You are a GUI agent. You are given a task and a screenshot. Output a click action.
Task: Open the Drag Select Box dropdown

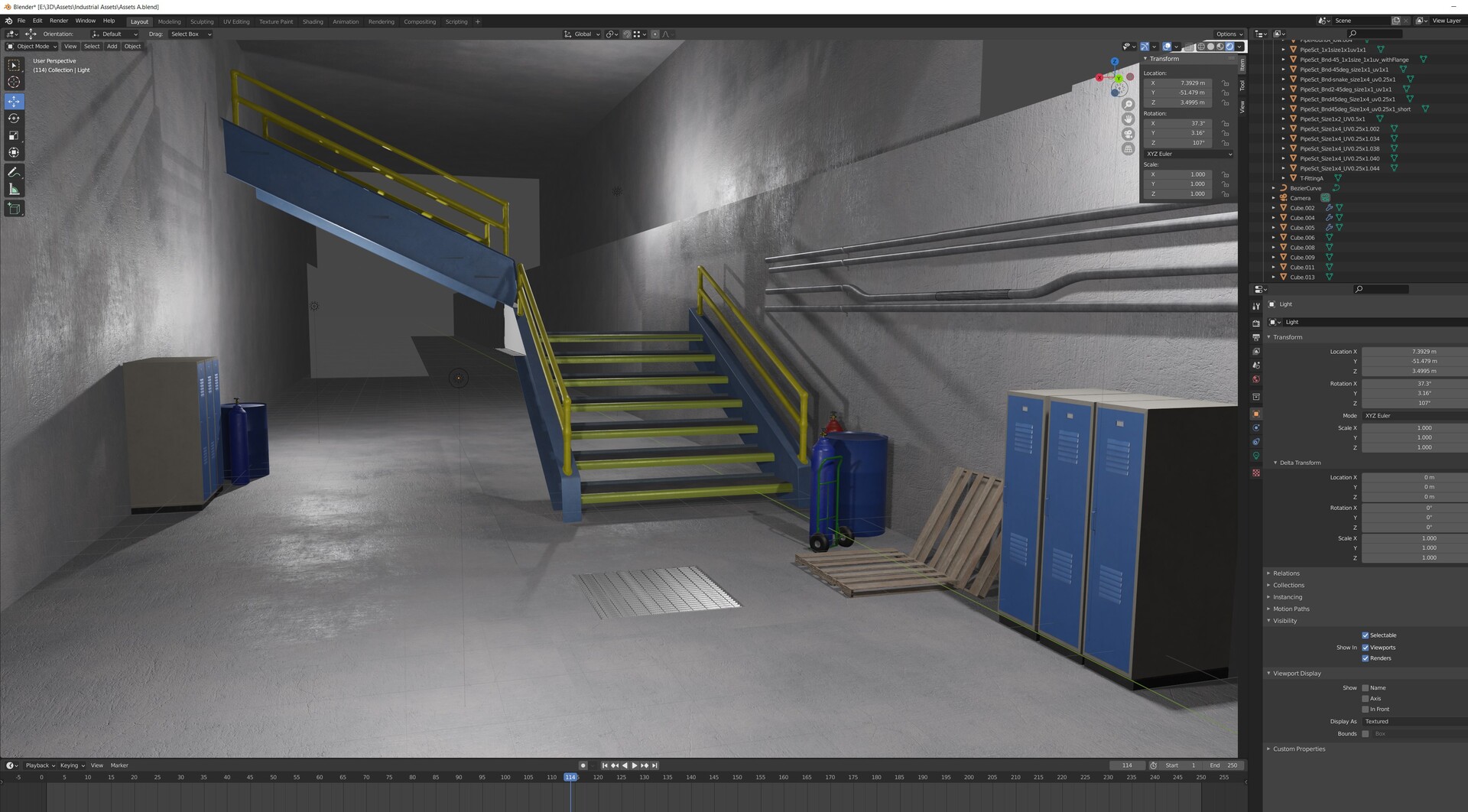pyautogui.click(x=190, y=34)
